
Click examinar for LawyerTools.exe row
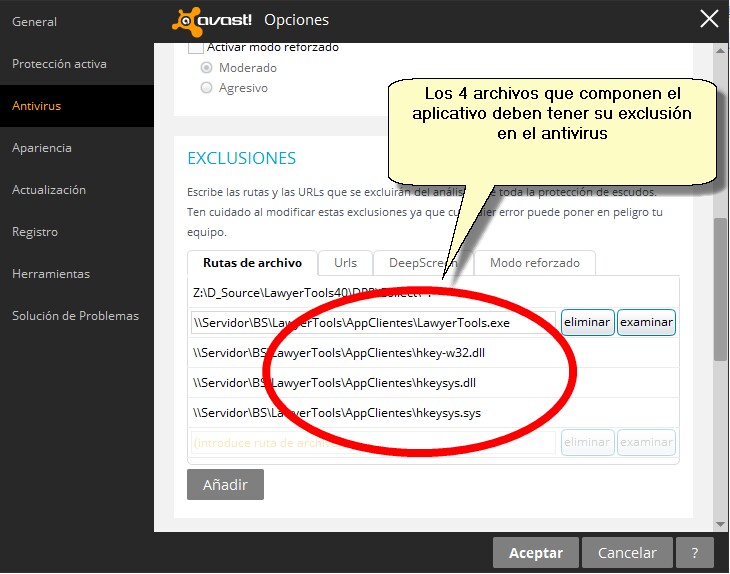(x=646, y=322)
